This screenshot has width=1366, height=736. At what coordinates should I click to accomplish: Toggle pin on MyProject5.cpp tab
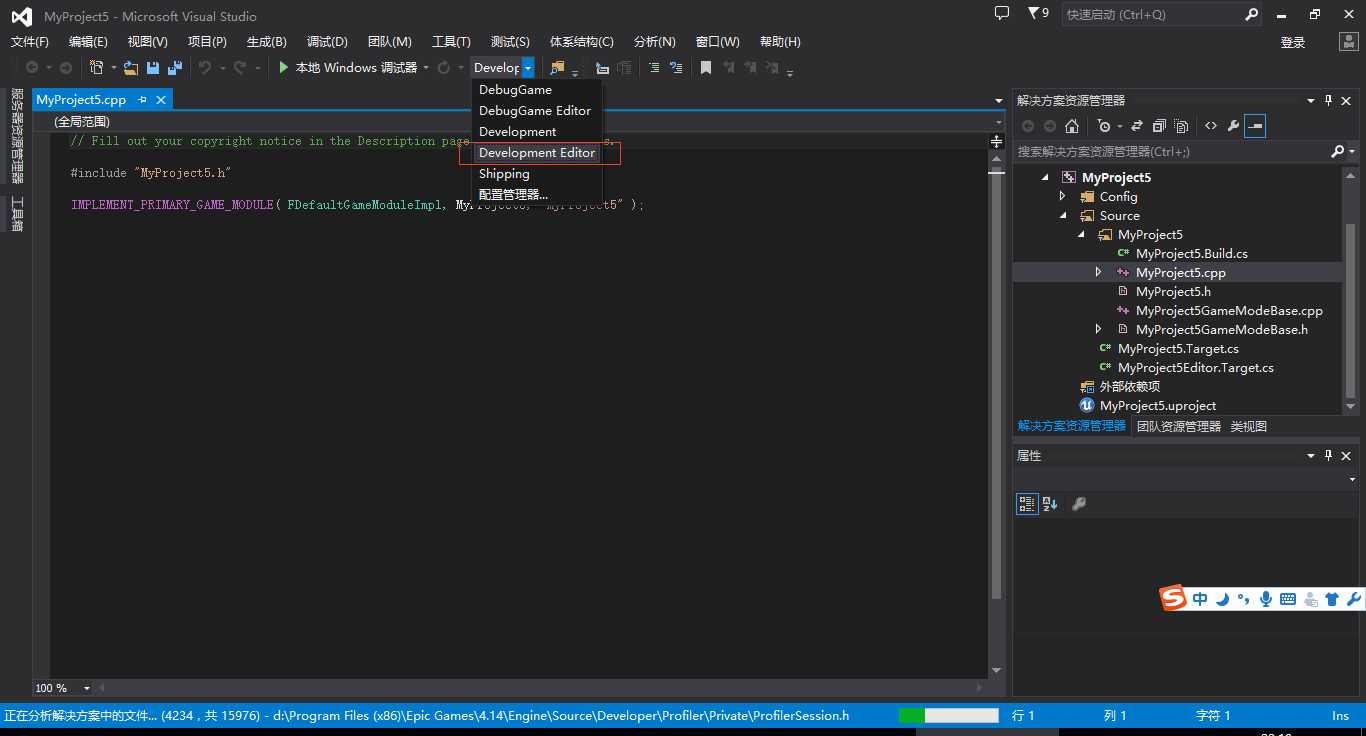(143, 100)
